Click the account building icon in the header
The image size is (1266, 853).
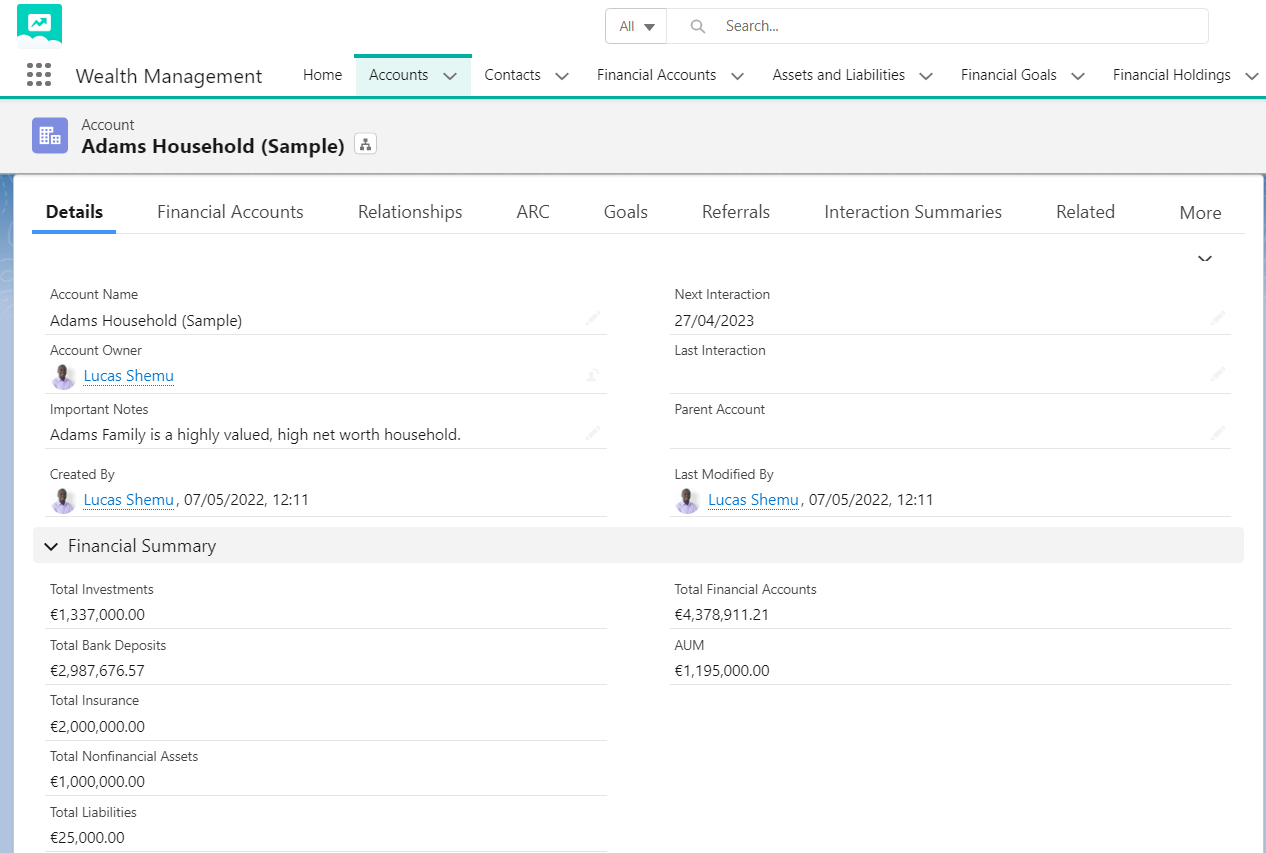click(50, 135)
